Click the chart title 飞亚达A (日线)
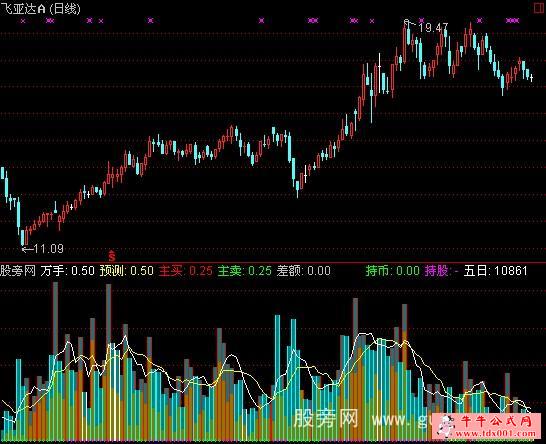The image size is (546, 444). pos(41,8)
